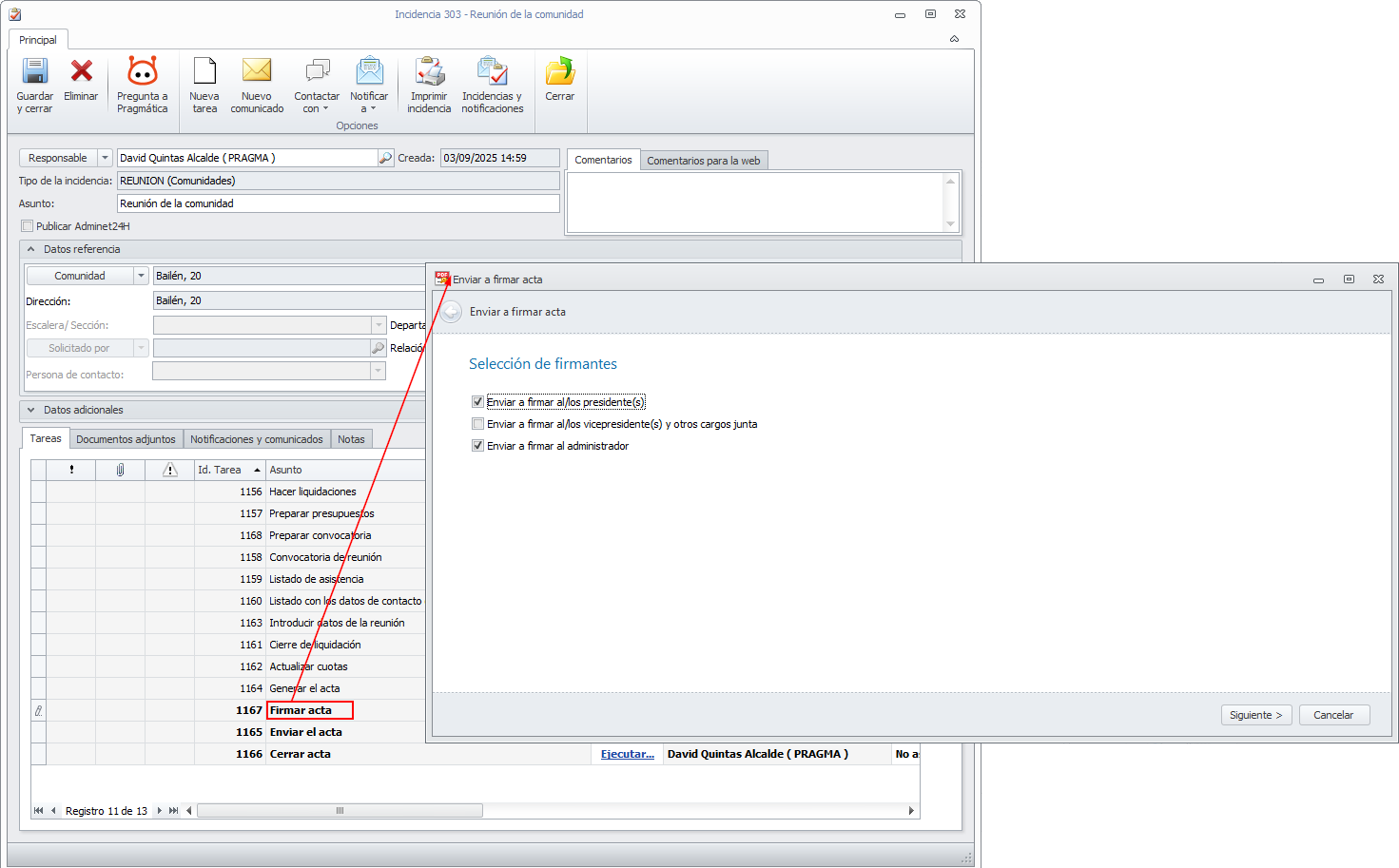1399x868 pixels.
Task: Go back with the Enviar a firmar acta arrow
Action: [452, 312]
